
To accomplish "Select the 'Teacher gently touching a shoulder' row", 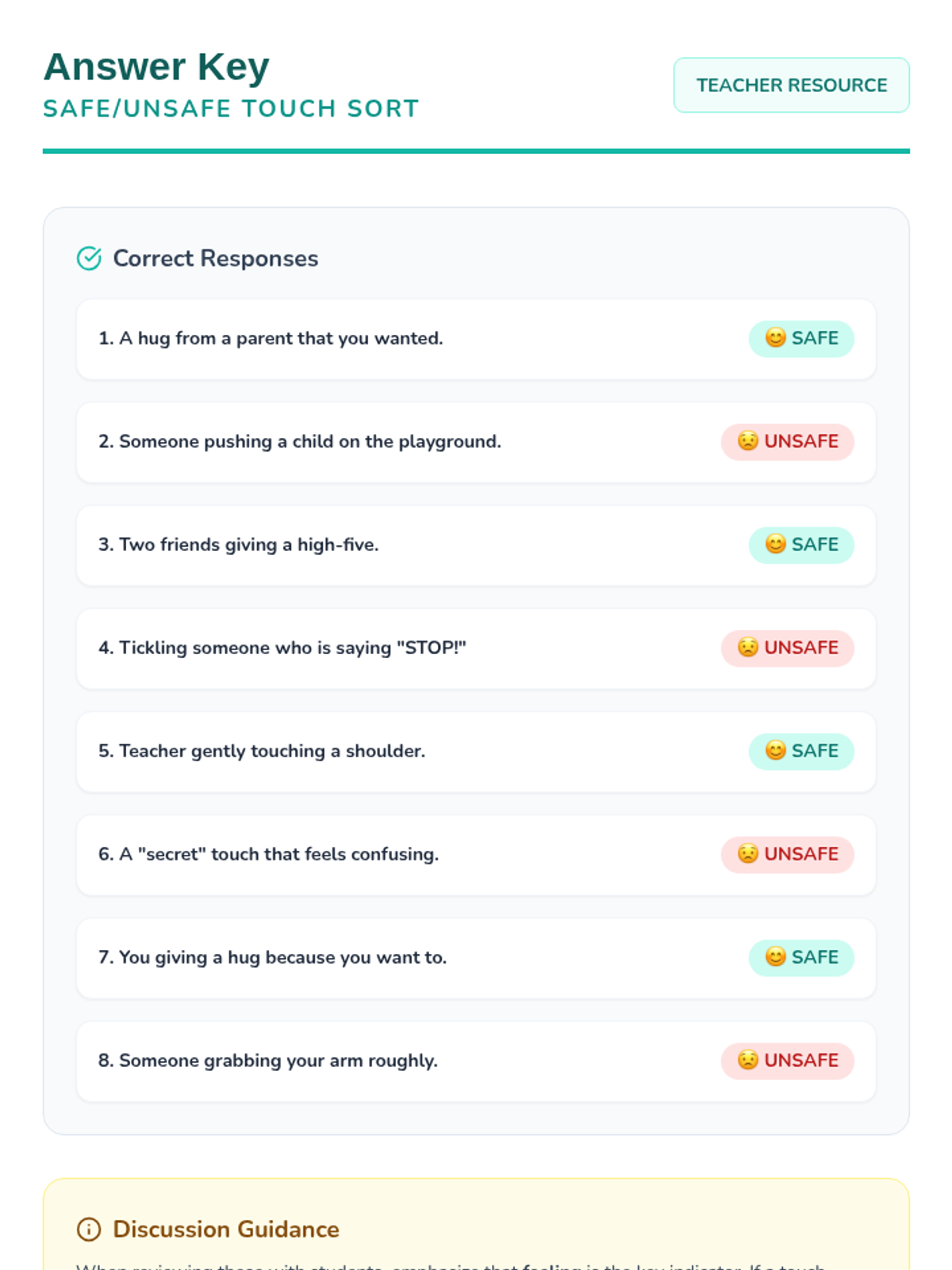I will [x=476, y=752].
